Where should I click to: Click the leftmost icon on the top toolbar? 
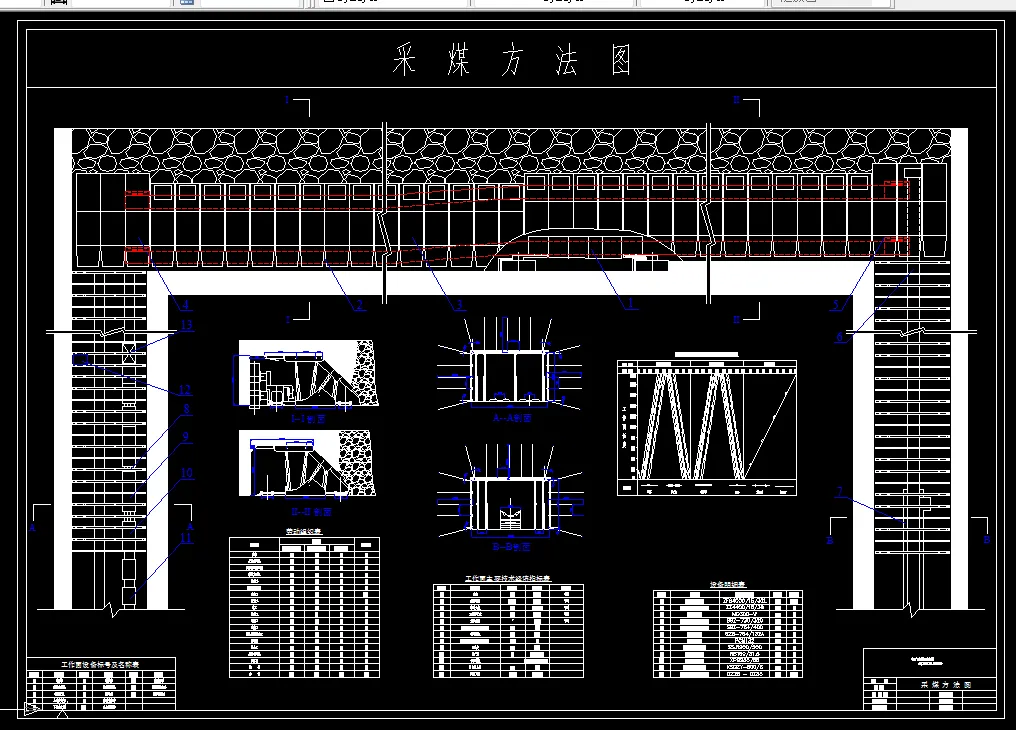pos(56,4)
